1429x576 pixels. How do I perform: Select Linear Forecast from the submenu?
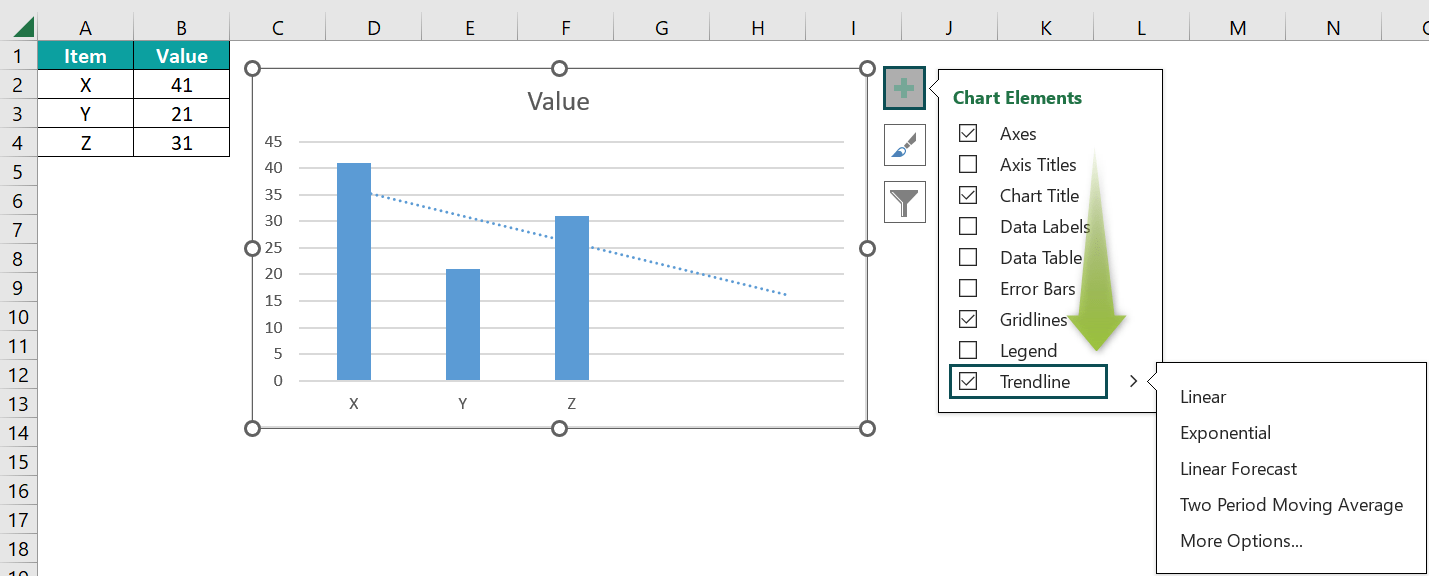click(x=1238, y=469)
